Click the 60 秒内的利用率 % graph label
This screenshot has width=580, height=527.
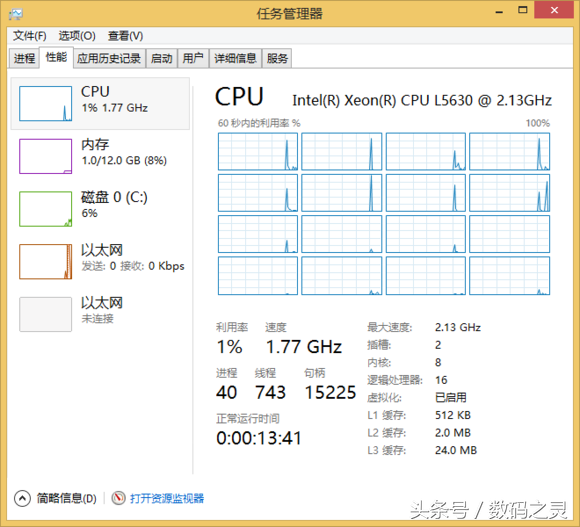(x=259, y=123)
